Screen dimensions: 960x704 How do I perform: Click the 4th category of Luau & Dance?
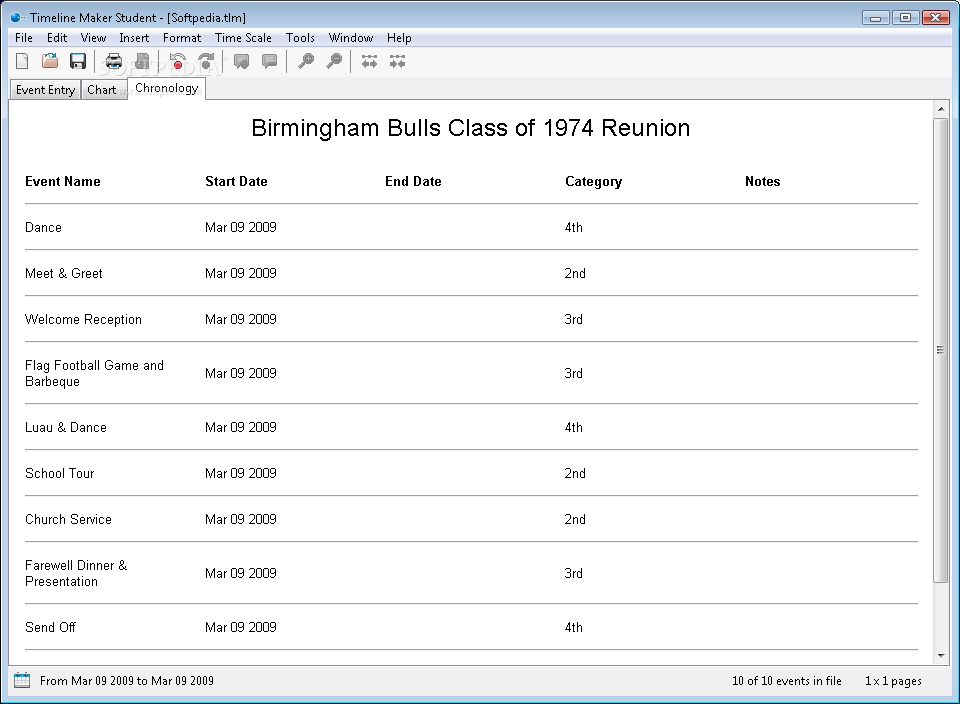574,427
